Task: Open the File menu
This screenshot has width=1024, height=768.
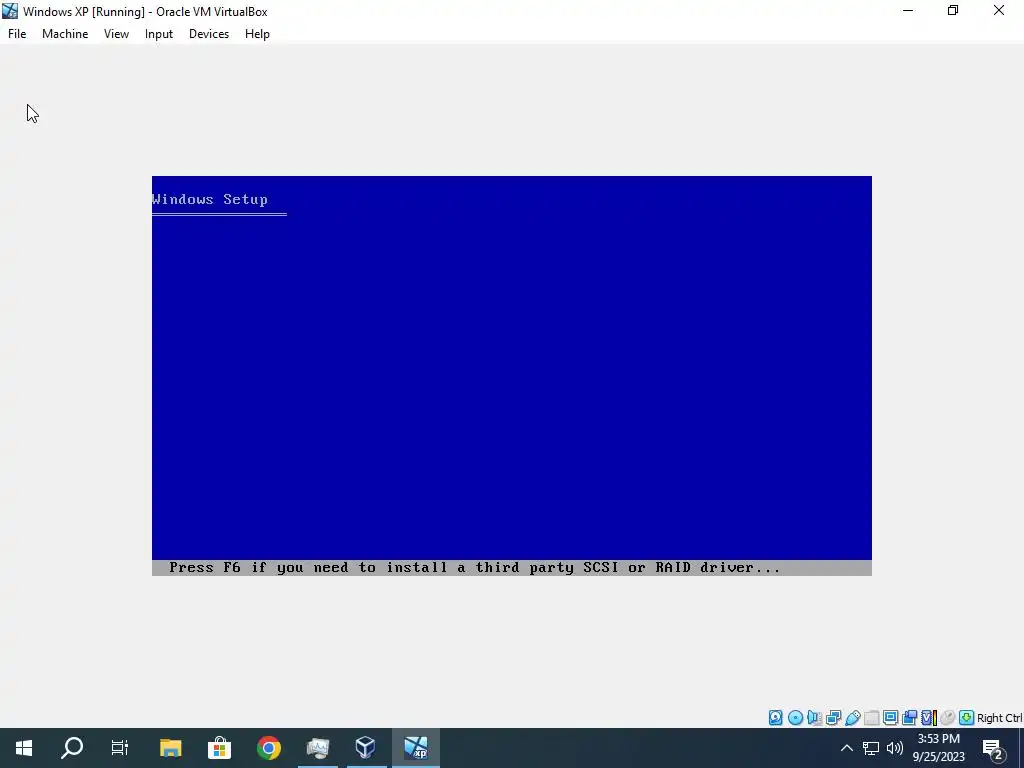Action: point(17,34)
